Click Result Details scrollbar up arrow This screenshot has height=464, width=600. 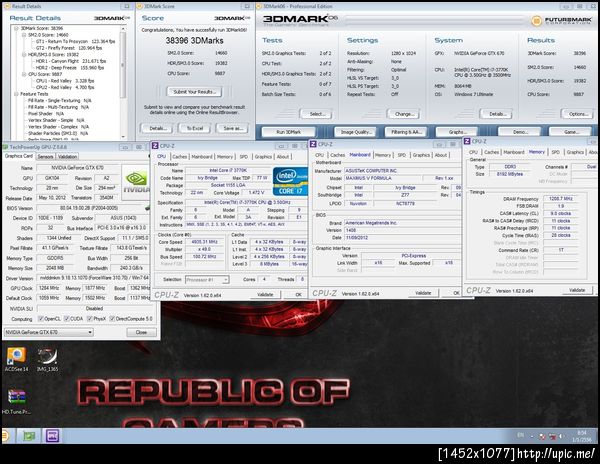tap(123, 29)
